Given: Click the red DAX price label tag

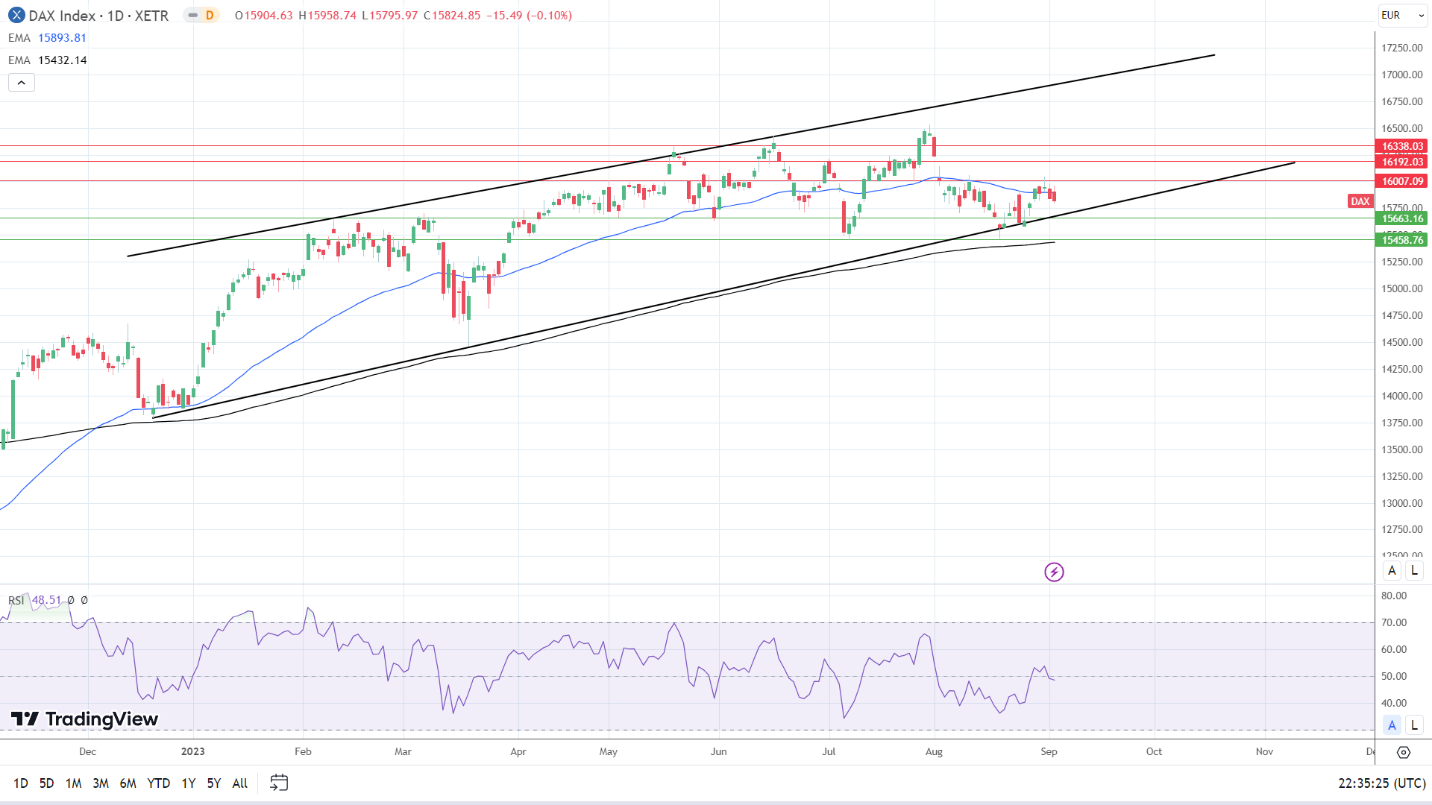Looking at the screenshot, I should click(x=1360, y=201).
